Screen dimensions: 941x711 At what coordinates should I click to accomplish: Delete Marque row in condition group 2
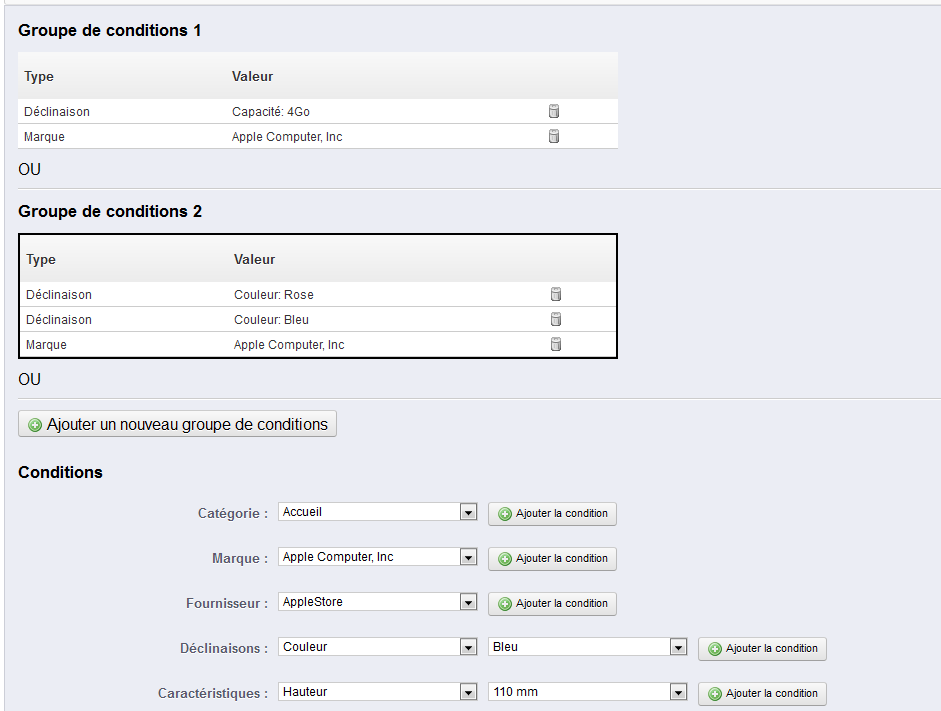[x=556, y=344]
